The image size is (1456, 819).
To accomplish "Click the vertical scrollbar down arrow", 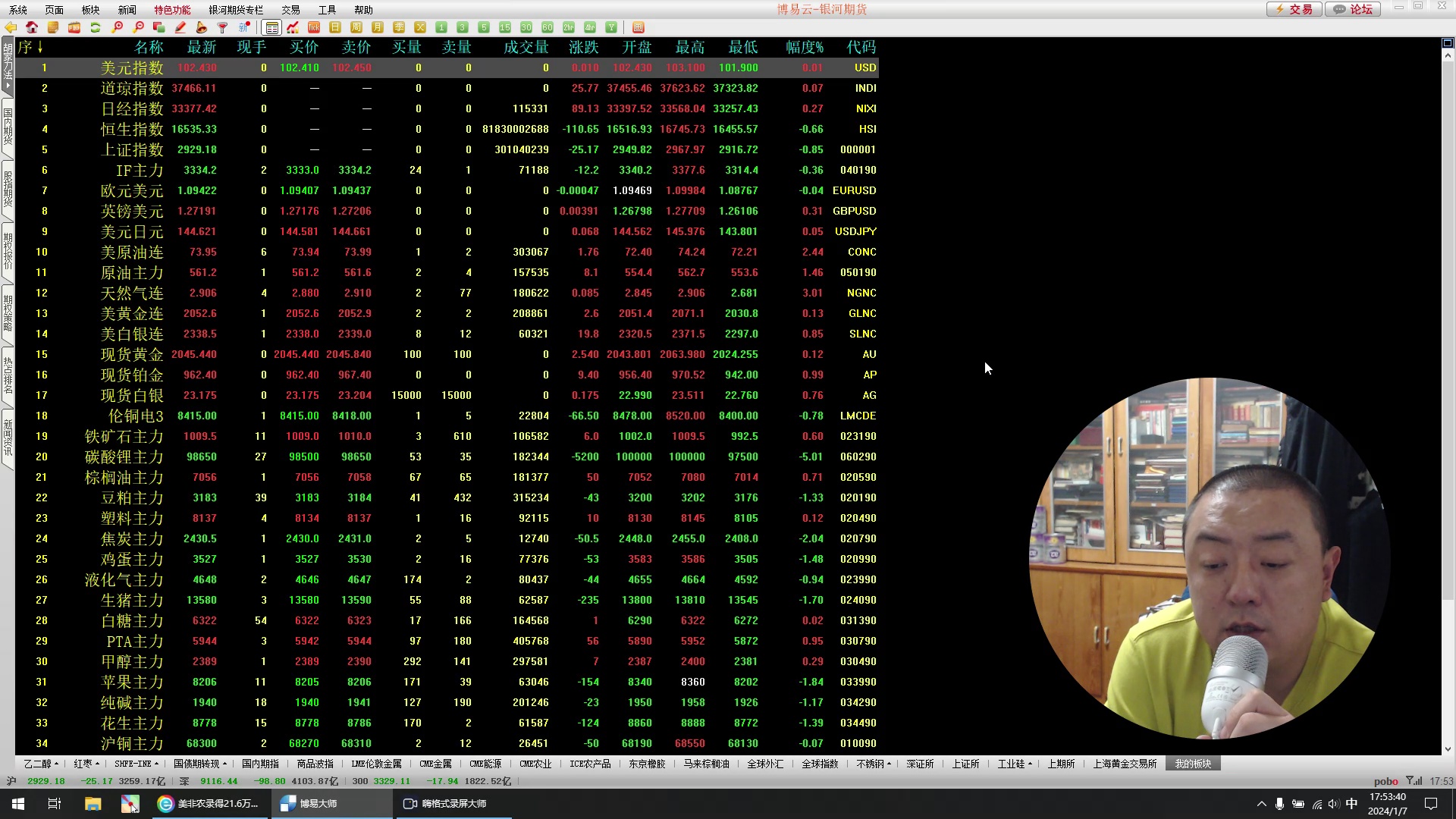I will 1448,748.
